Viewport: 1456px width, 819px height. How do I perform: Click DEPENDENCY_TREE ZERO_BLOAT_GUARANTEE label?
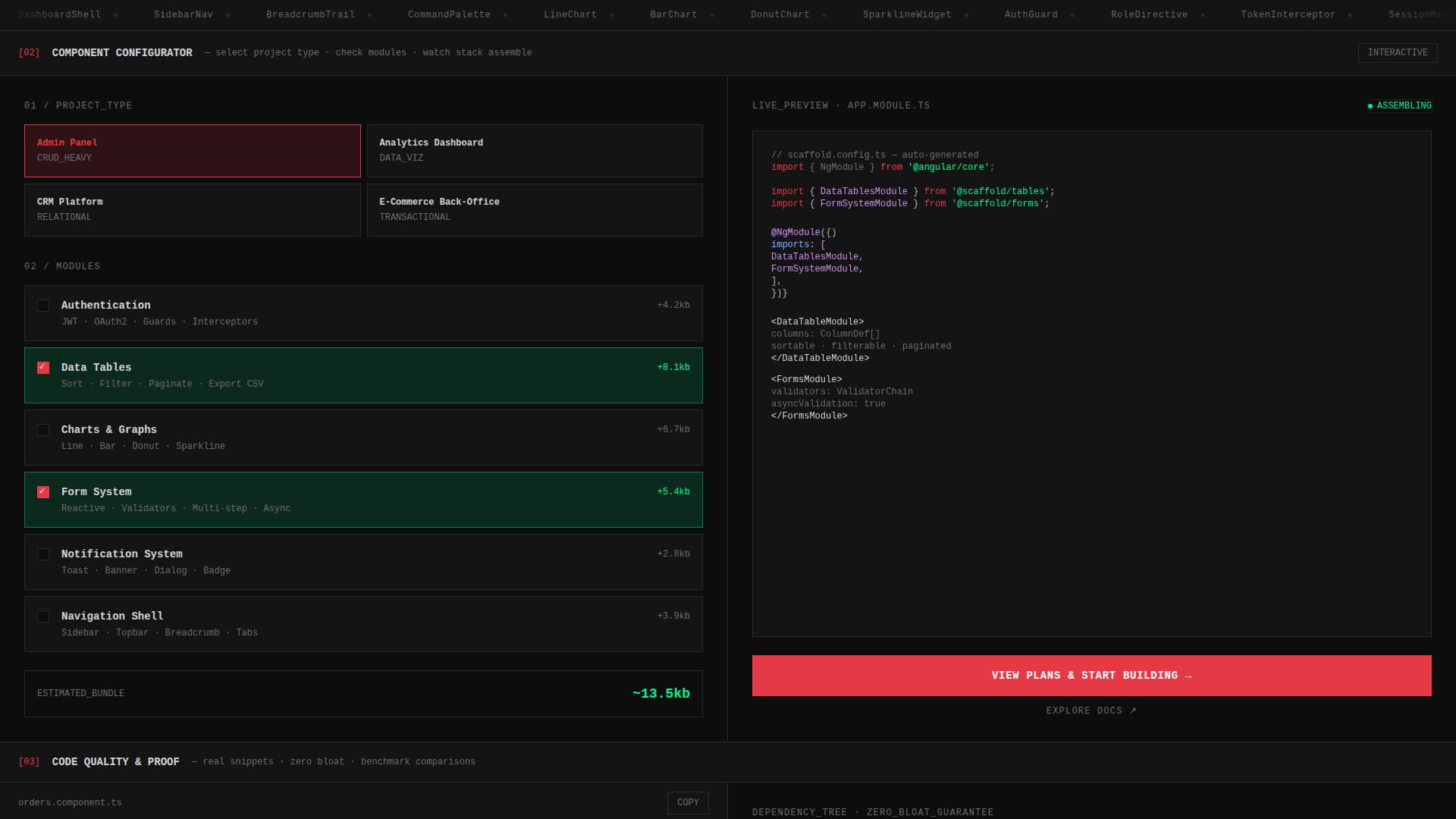point(873,812)
